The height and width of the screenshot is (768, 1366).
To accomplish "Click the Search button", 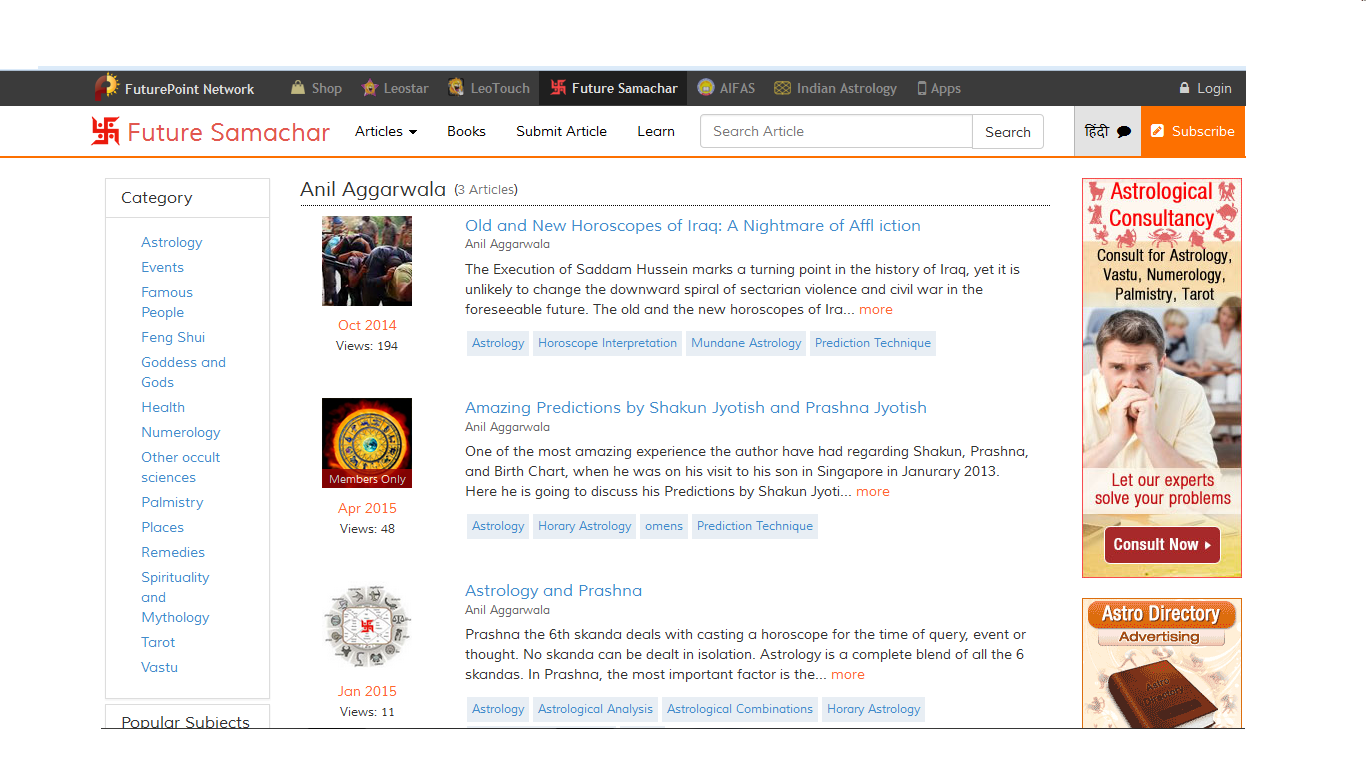I will 1008,131.
